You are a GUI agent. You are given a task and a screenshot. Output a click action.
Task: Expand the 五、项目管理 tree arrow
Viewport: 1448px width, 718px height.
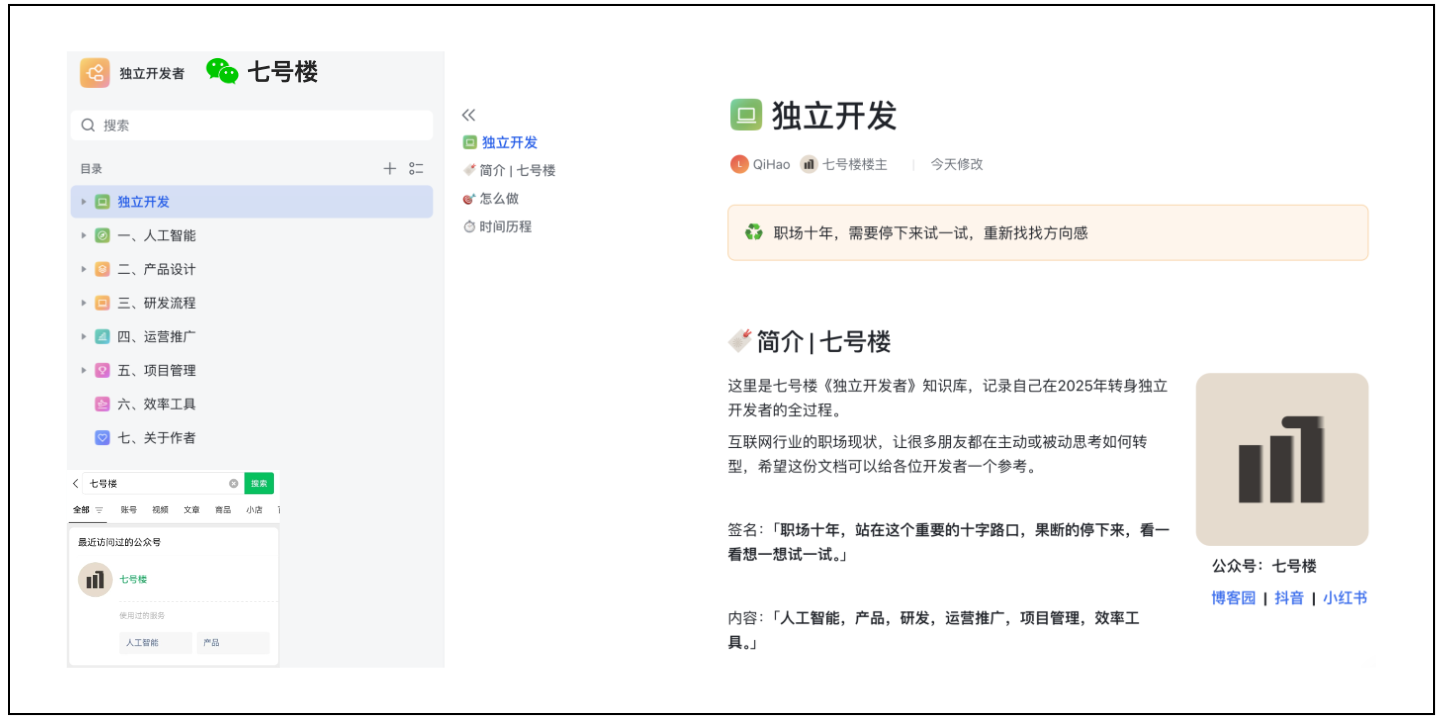[84, 371]
